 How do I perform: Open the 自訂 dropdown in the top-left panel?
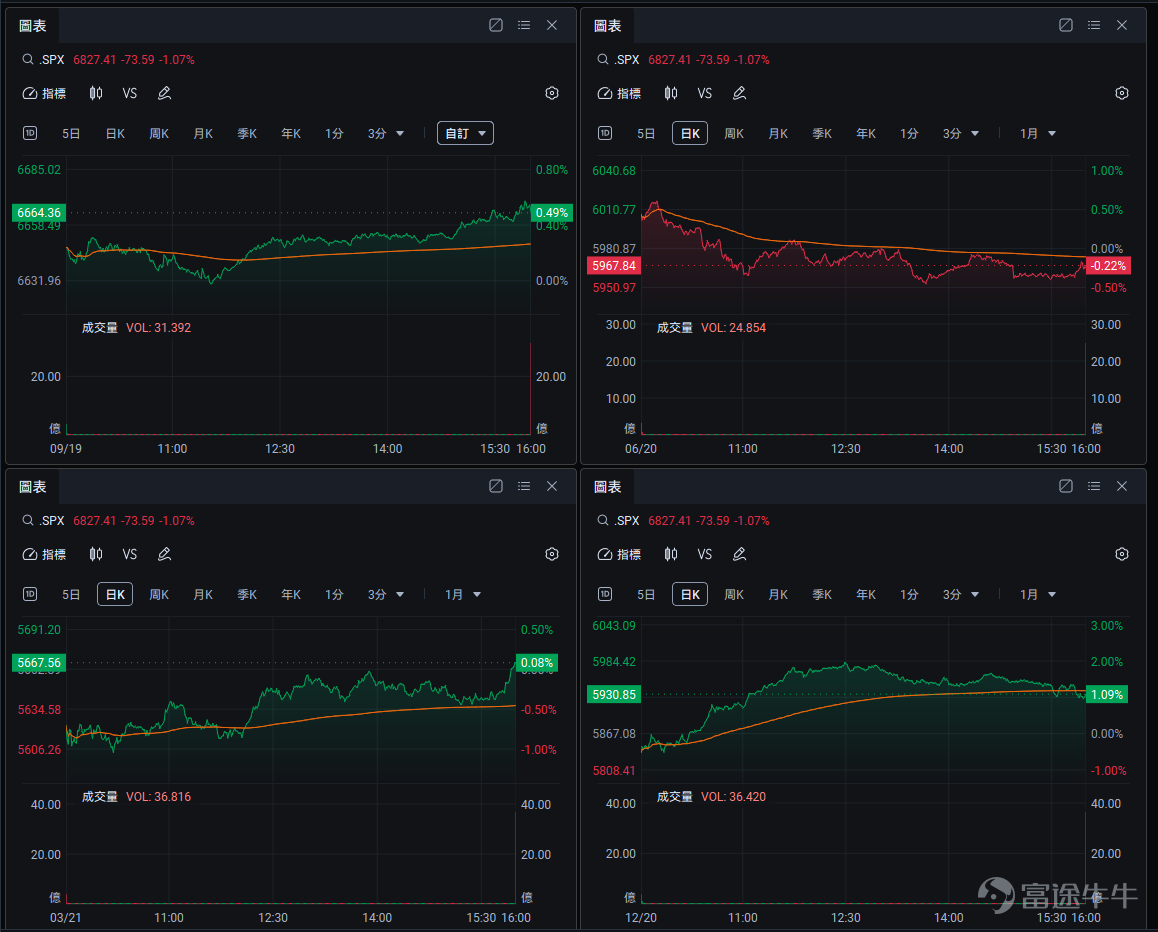pos(465,133)
